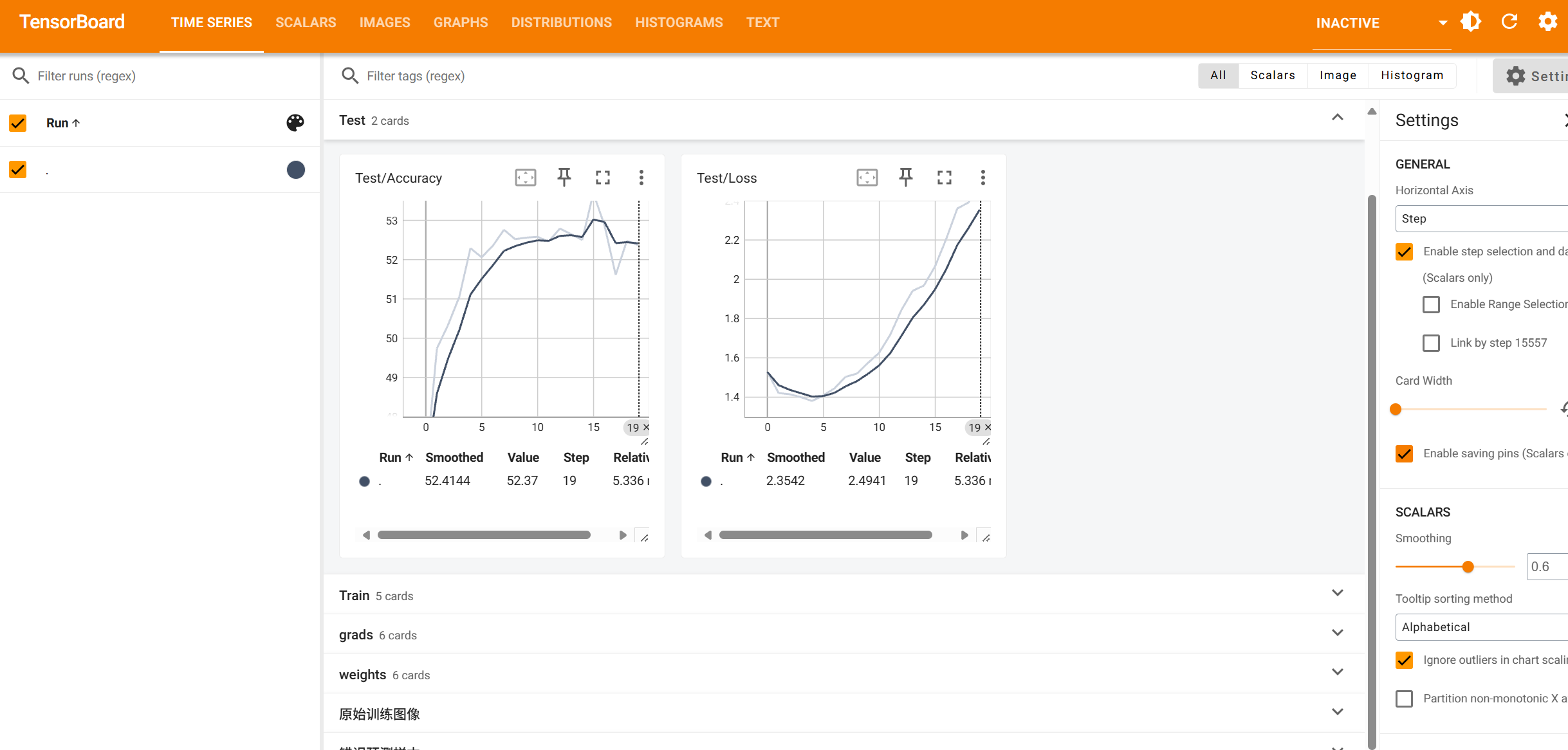The width and height of the screenshot is (1568, 750).
Task: Click the reload data icon
Action: 1509,22
